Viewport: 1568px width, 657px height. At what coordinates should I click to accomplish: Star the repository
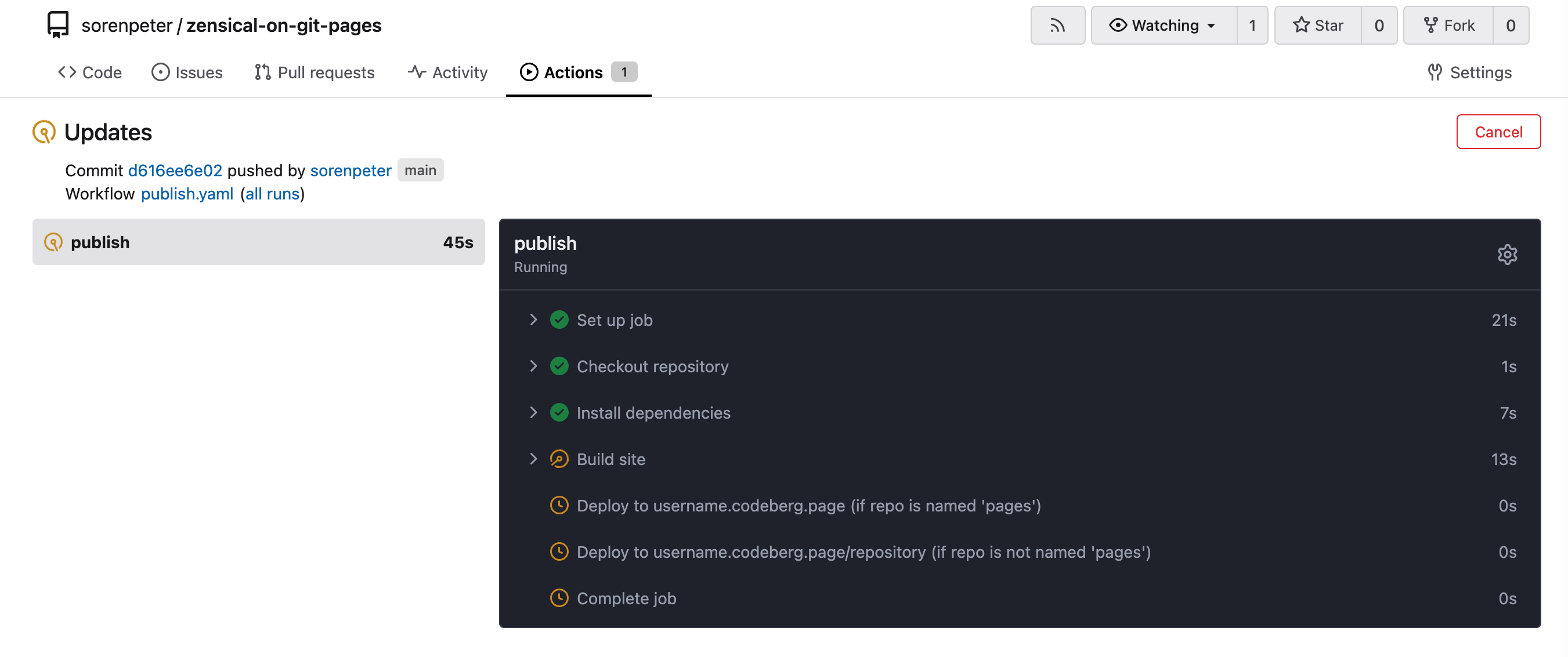[1318, 25]
